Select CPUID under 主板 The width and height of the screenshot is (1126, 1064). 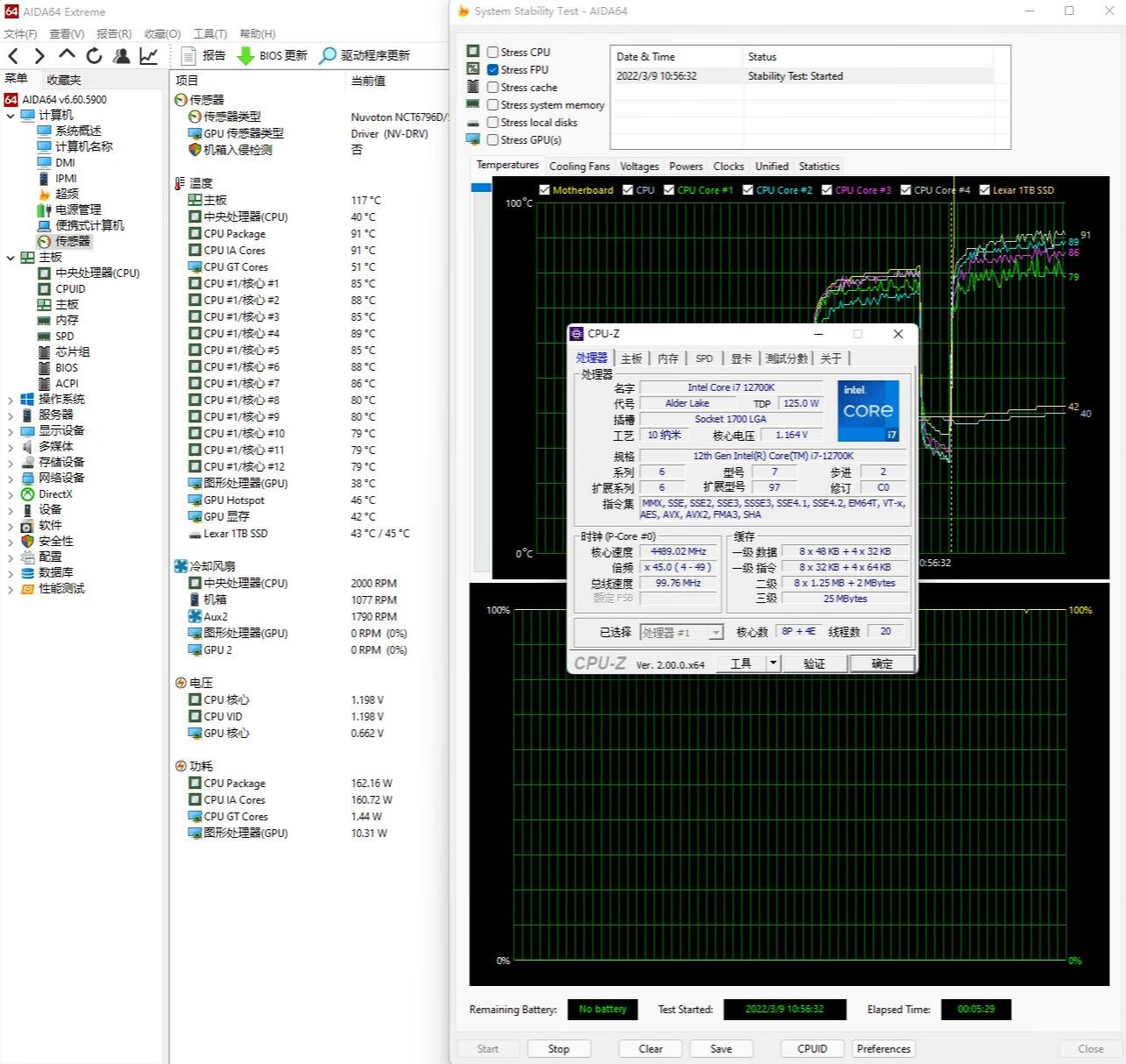pos(70,288)
